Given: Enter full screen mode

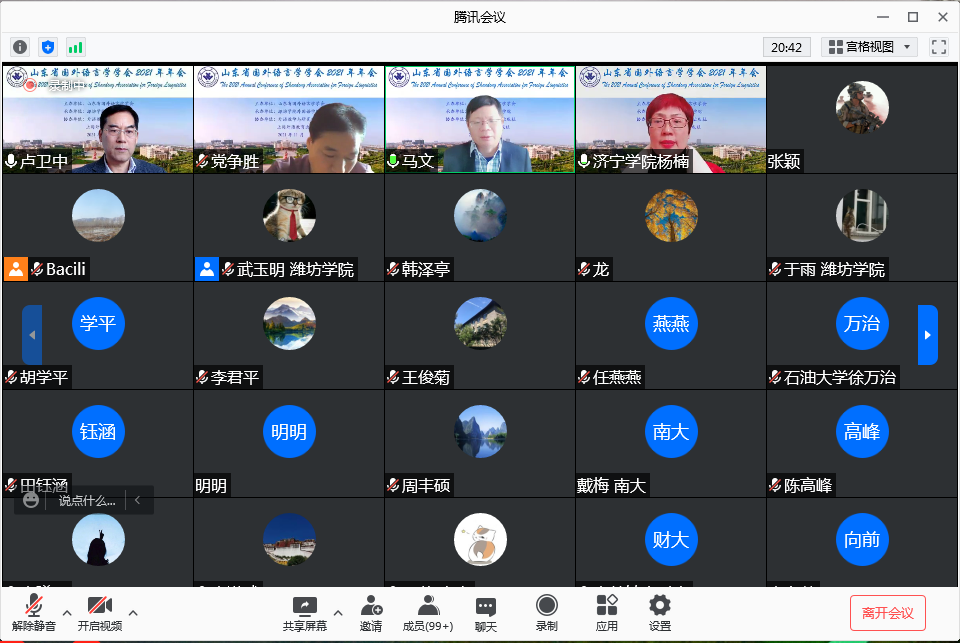Looking at the screenshot, I should [x=938, y=47].
